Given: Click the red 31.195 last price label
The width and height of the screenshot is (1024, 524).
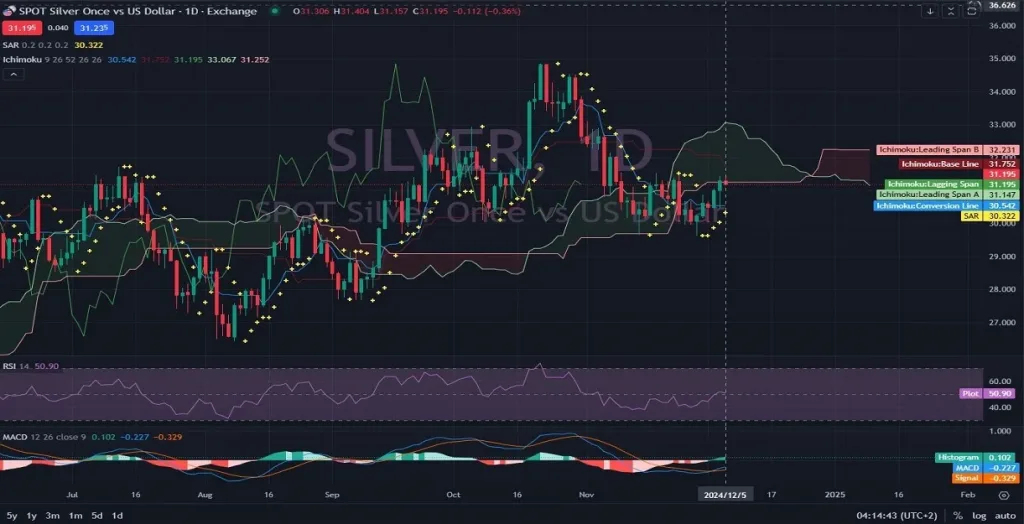Looking at the screenshot, I should coord(1002,174).
